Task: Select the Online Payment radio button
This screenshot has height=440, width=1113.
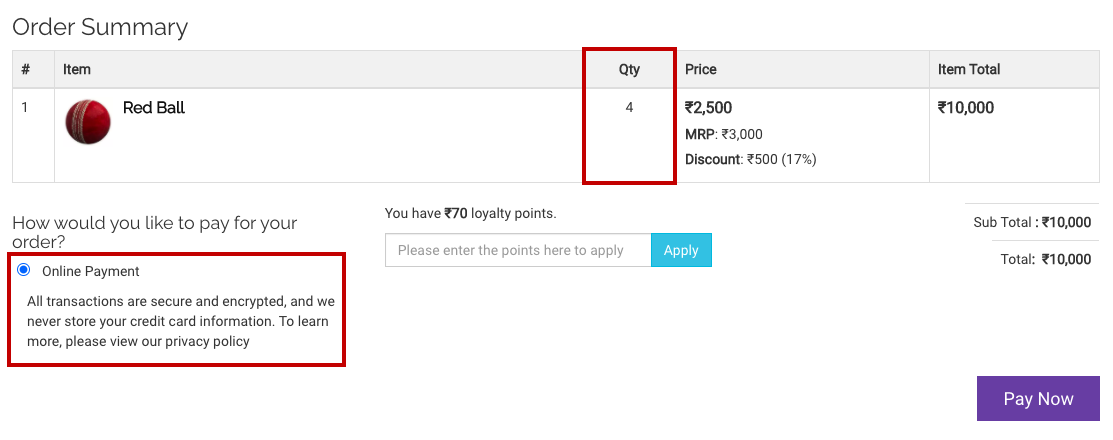Action: coord(24,270)
